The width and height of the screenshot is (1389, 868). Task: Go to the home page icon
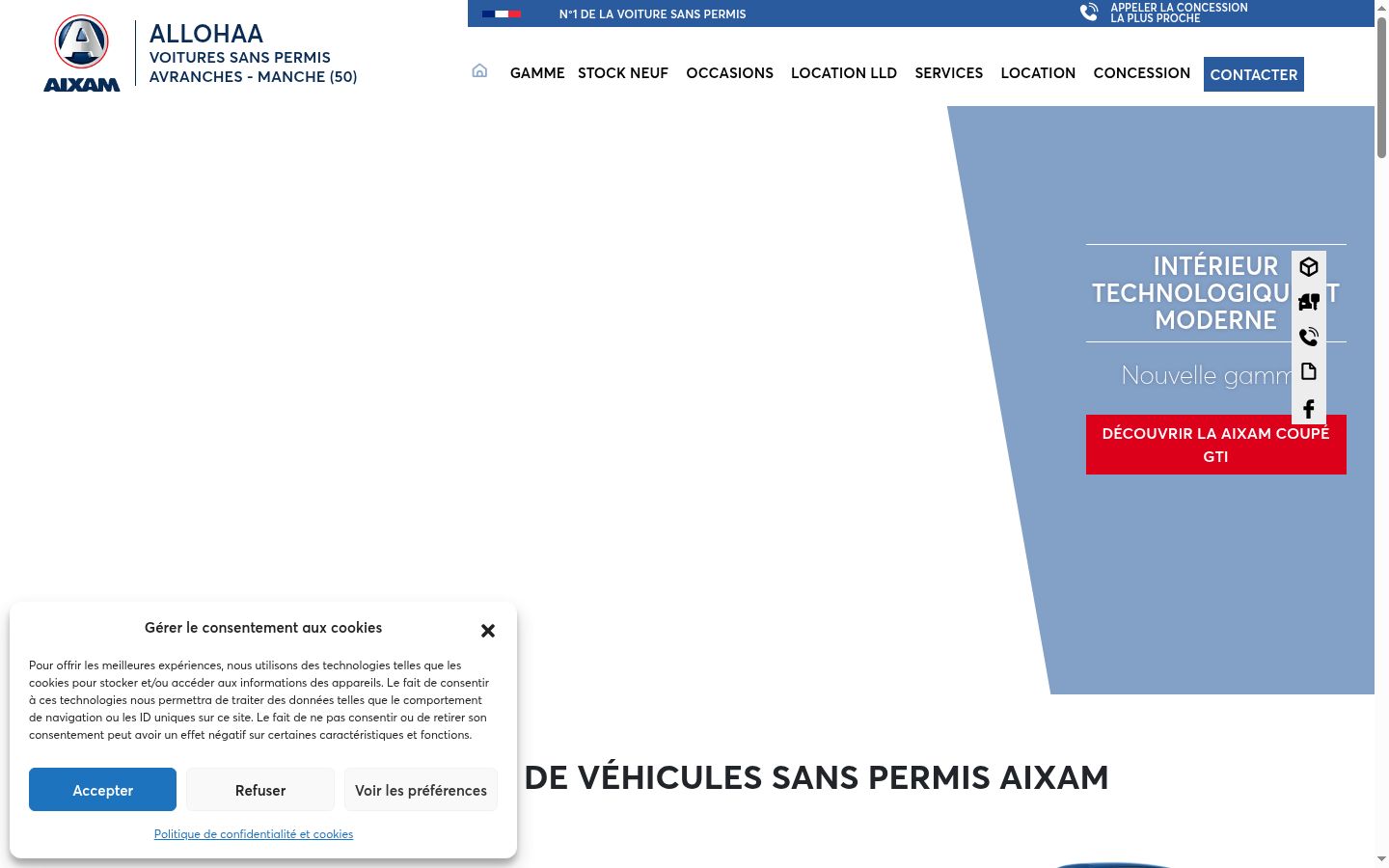pos(479,70)
